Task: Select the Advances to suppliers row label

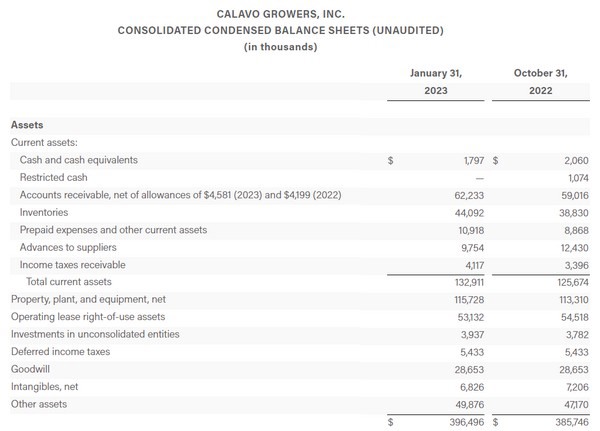Action: click(x=68, y=247)
